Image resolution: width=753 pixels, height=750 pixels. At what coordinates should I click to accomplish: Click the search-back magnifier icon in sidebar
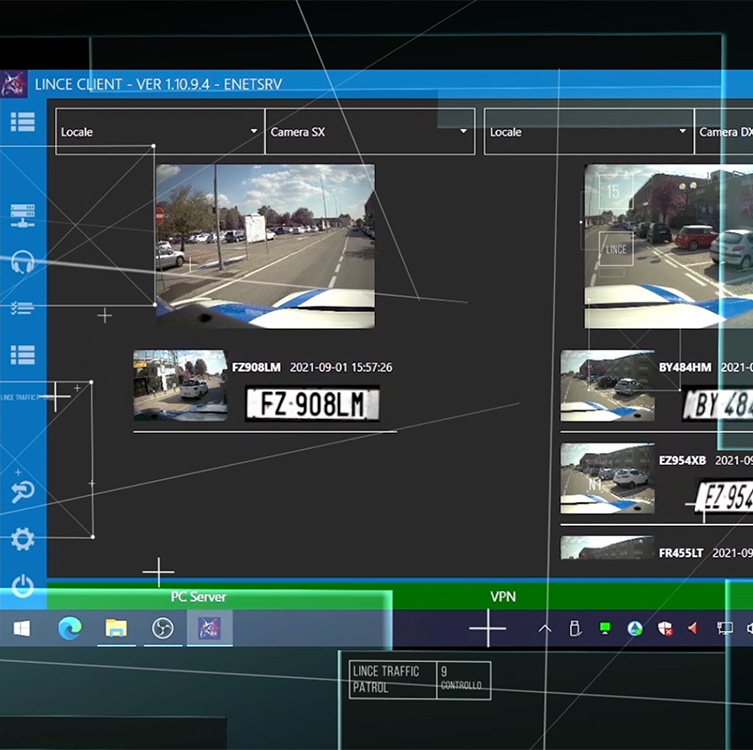[23, 492]
